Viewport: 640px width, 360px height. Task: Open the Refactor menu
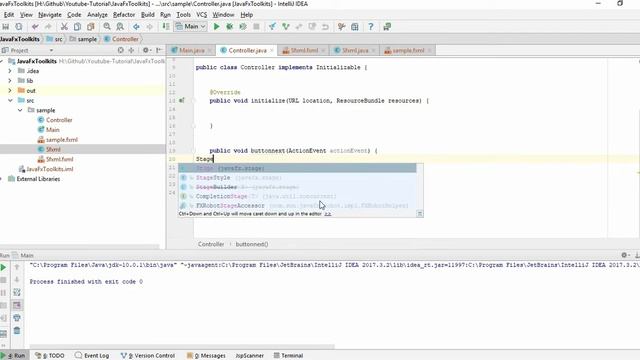point(124,15)
